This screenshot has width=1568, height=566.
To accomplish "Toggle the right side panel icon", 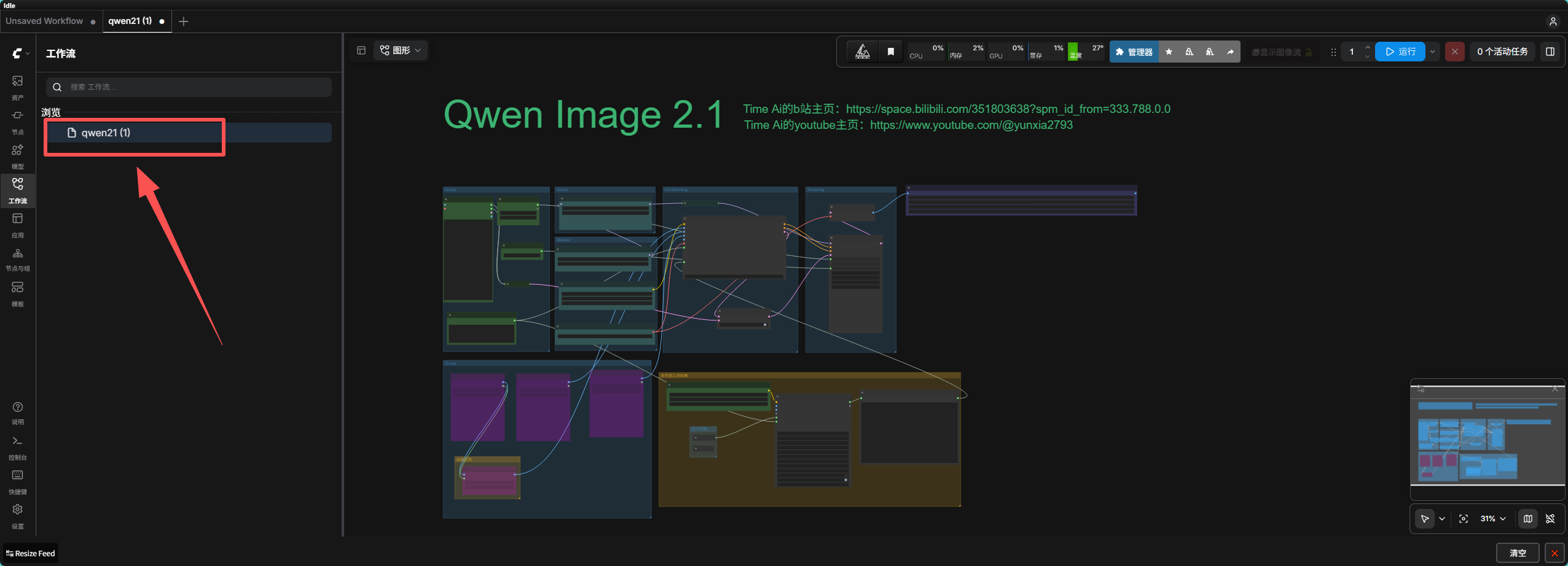I will coord(1550,52).
